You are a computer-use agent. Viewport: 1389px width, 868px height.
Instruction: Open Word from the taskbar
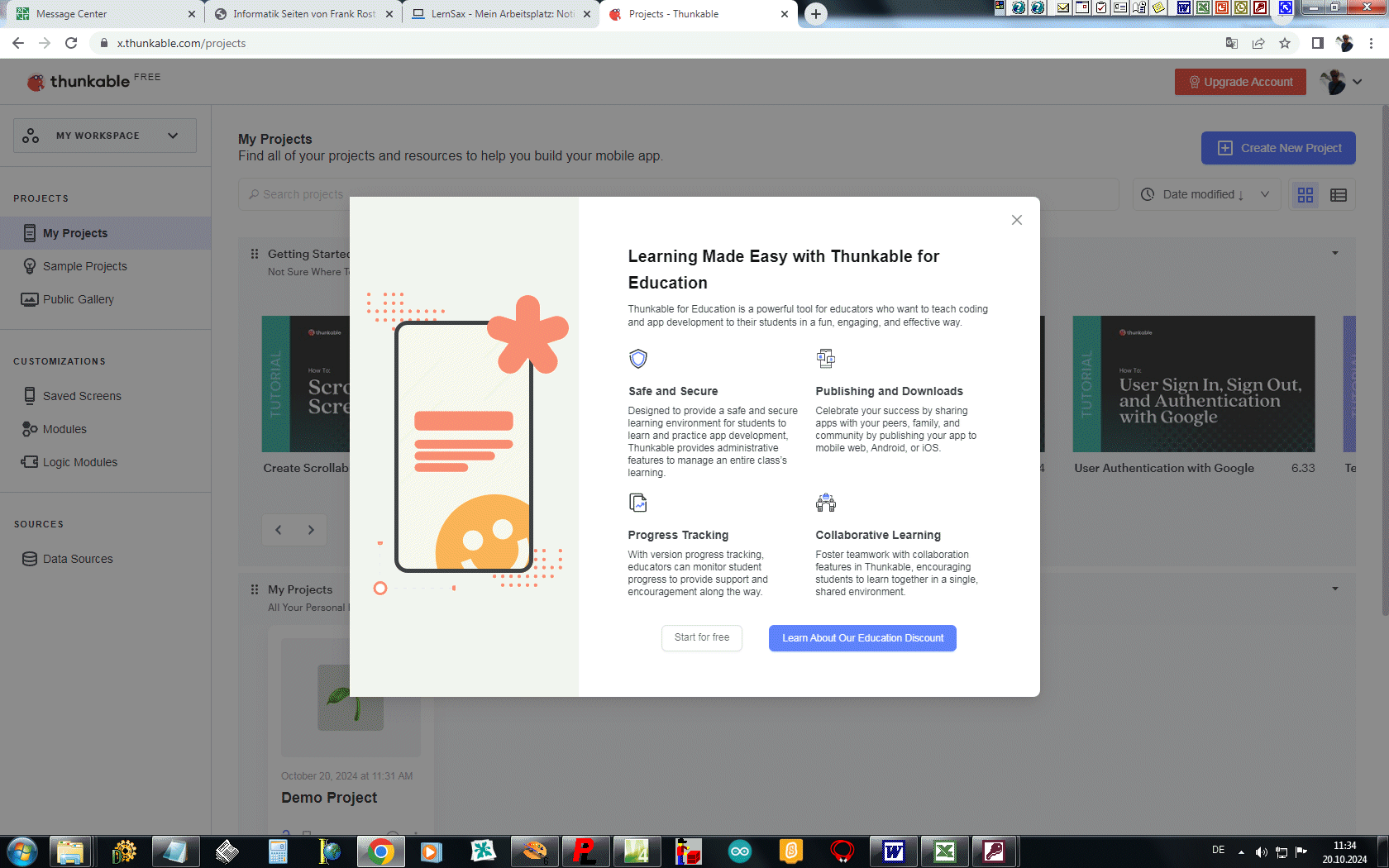[x=894, y=851]
